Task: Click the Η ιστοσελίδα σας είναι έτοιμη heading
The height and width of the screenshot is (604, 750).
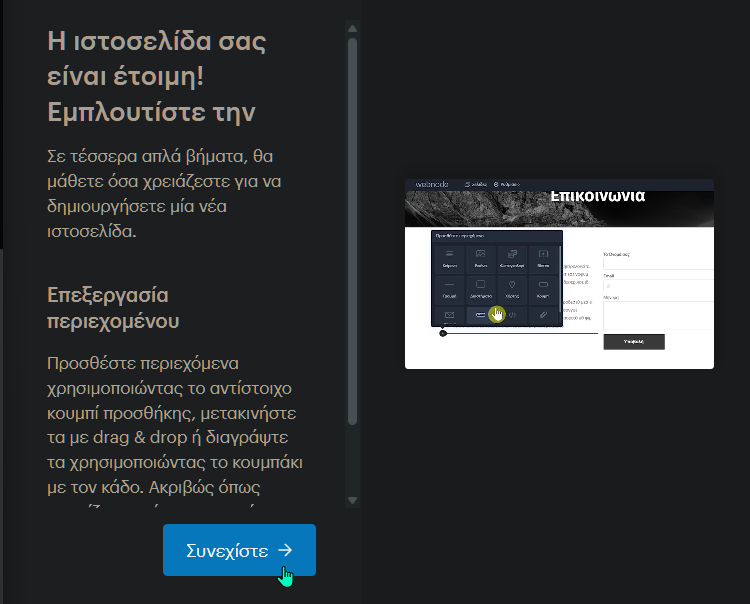Action: pos(157,76)
